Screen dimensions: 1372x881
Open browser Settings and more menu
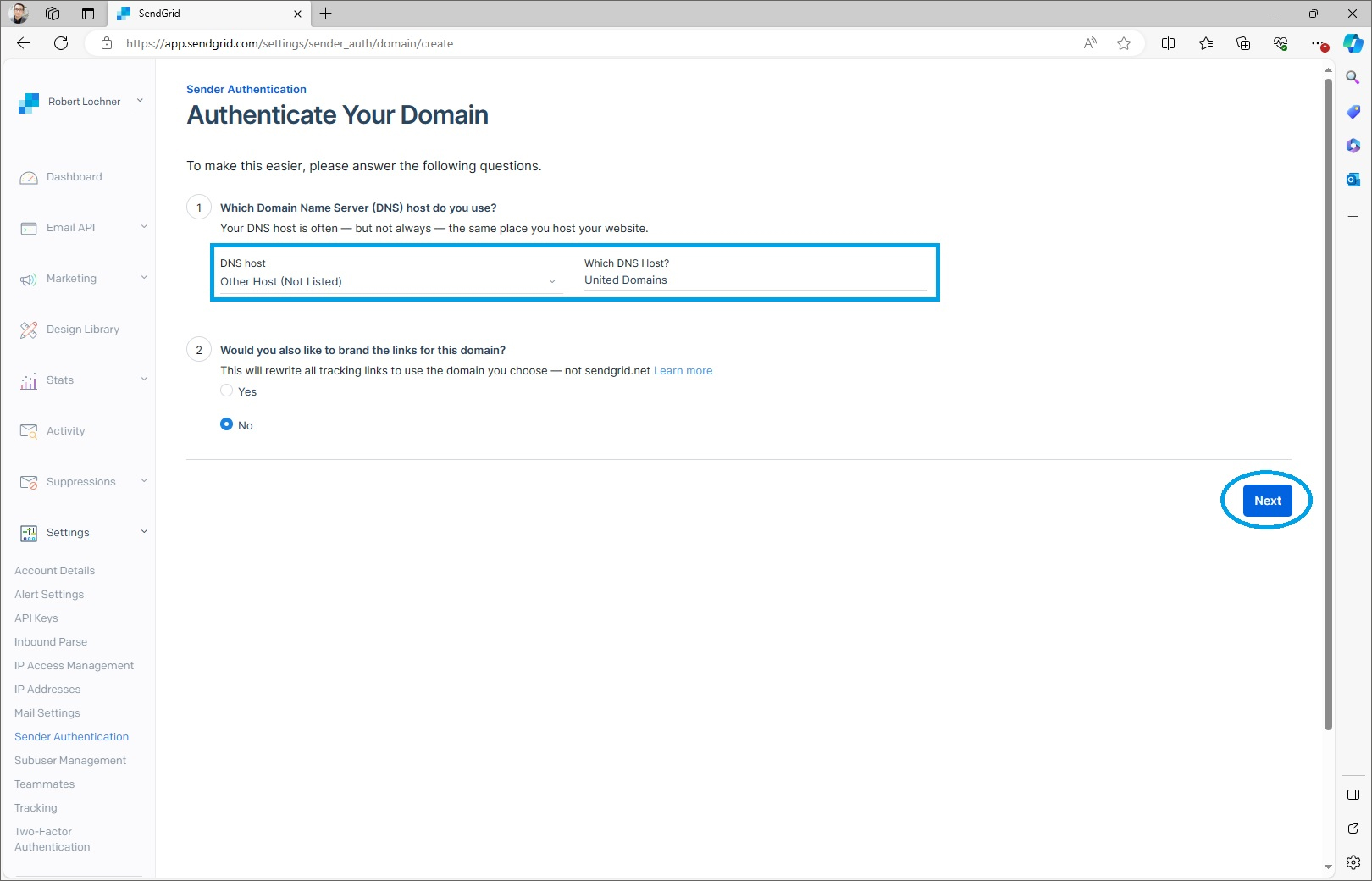[1318, 43]
